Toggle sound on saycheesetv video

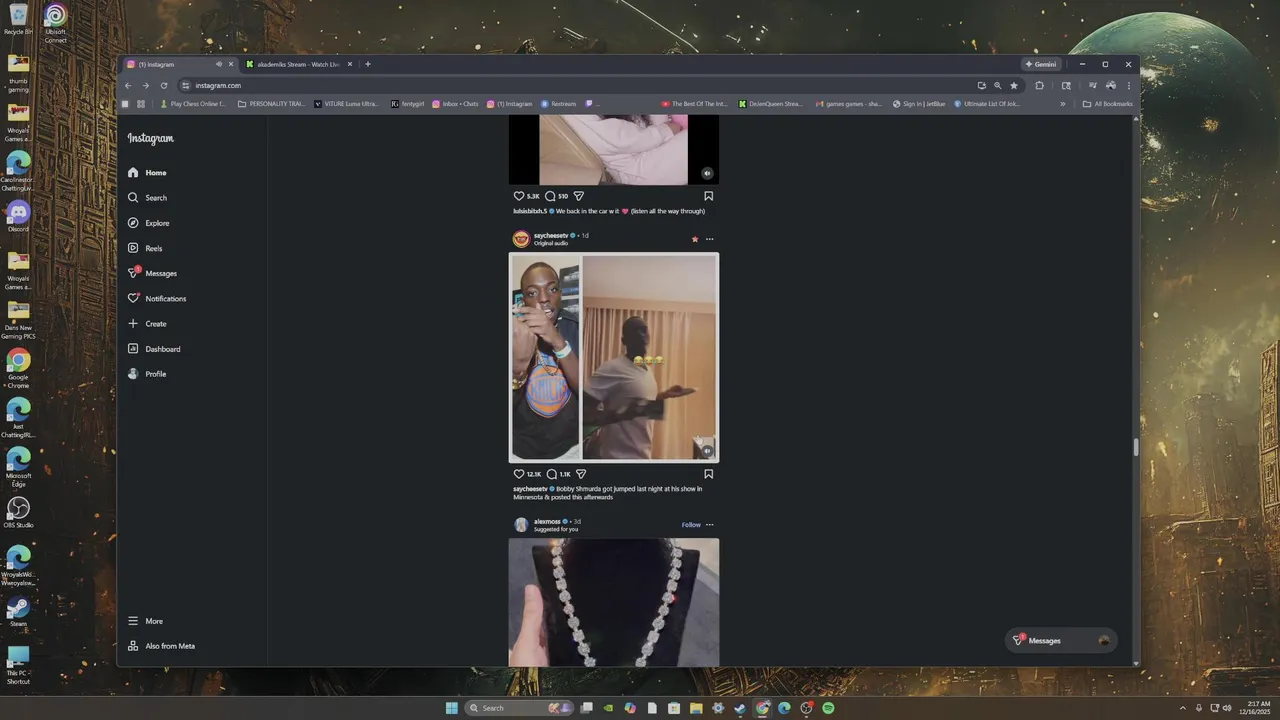(707, 450)
